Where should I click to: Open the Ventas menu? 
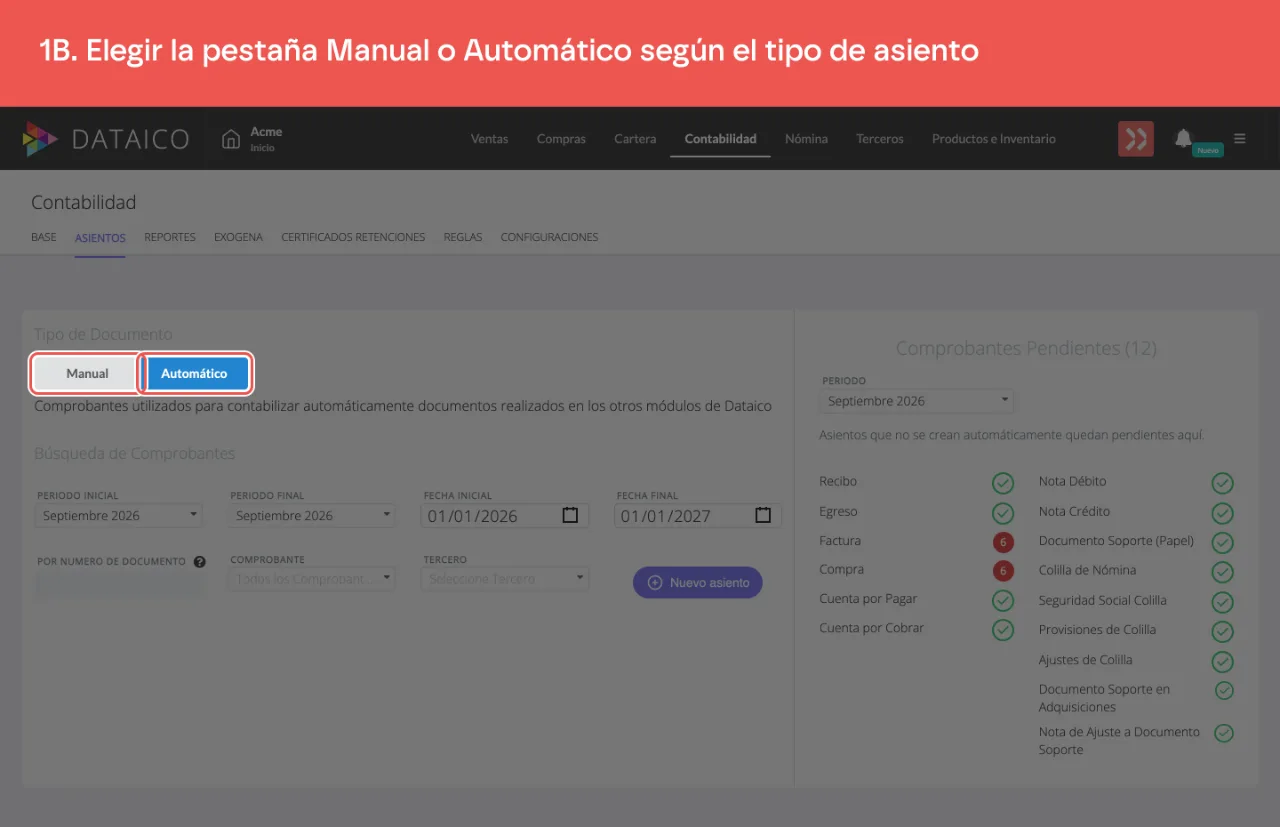point(489,139)
